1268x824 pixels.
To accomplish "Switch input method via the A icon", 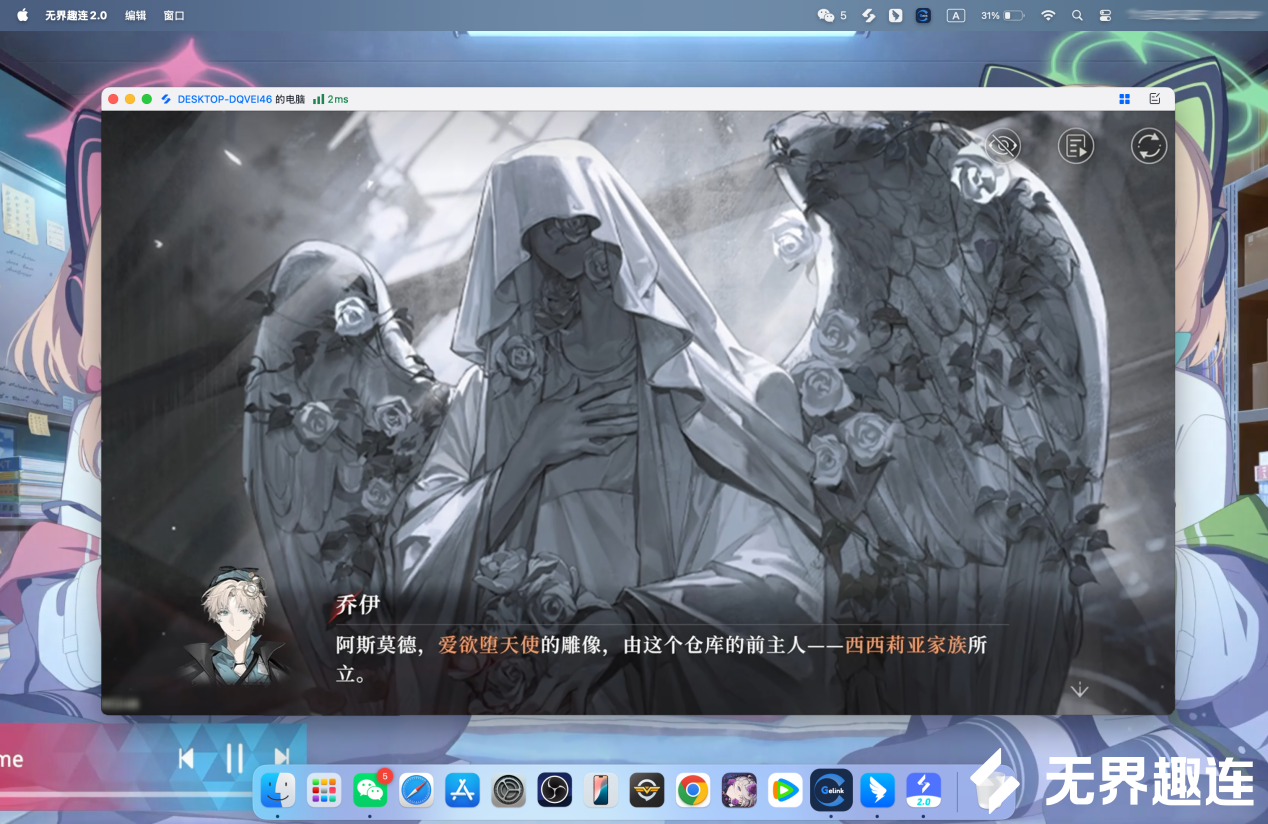I will pos(956,15).
